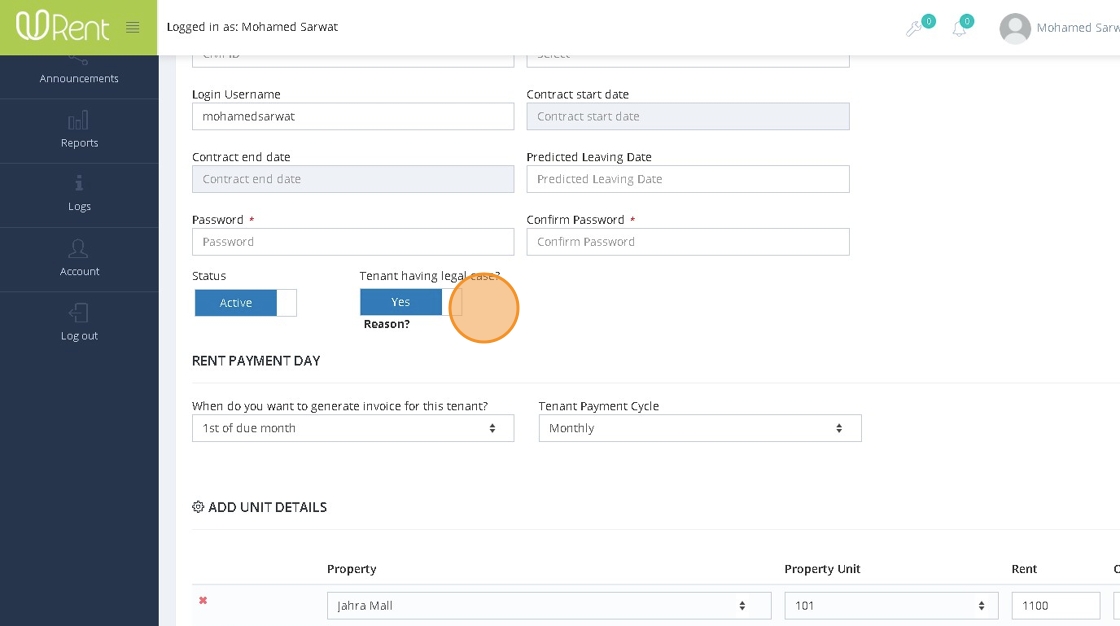The image size is (1120, 626).
Task: Open the notifications bell icon
Action: pyautogui.click(x=959, y=29)
